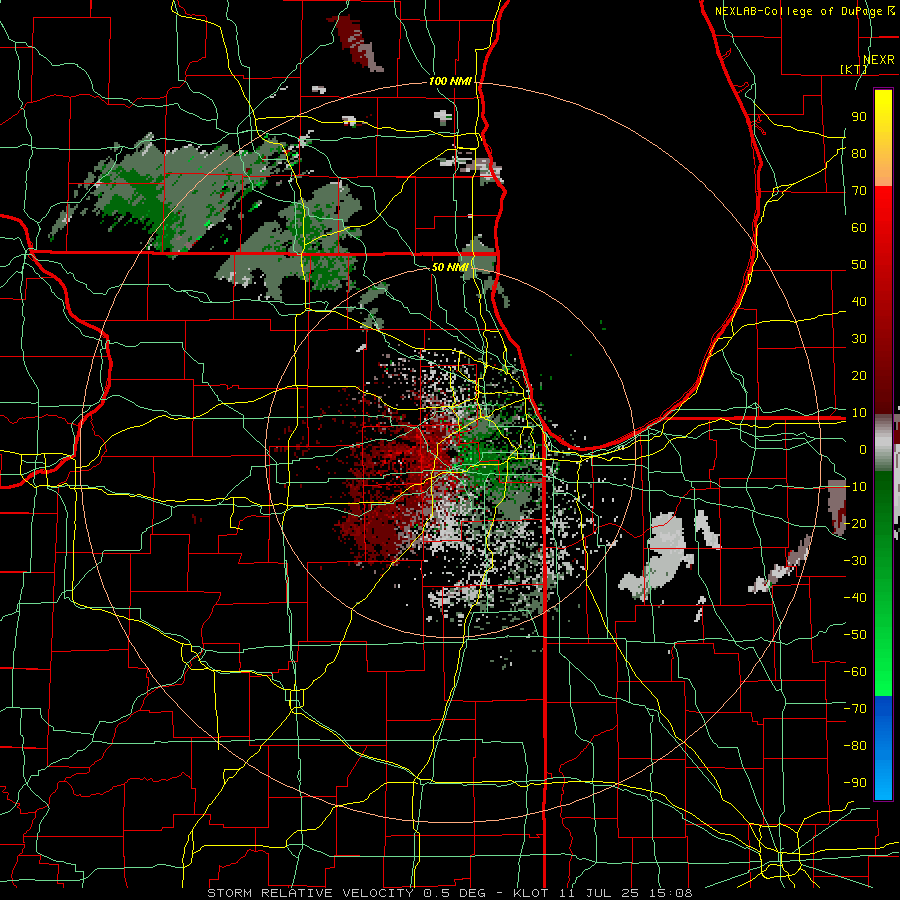Select the 50 value on the velocity scale
Screen dimensions: 900x900
coord(859,265)
